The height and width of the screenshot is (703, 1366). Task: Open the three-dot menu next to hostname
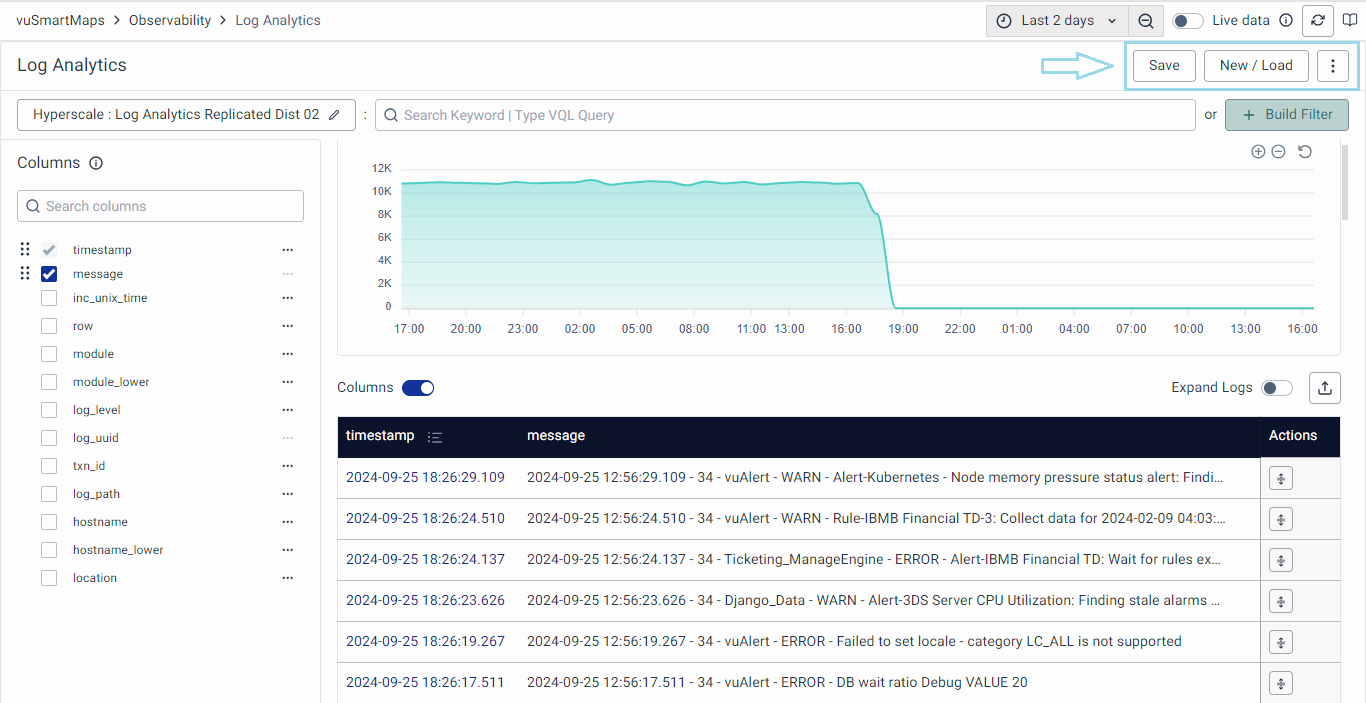click(288, 522)
